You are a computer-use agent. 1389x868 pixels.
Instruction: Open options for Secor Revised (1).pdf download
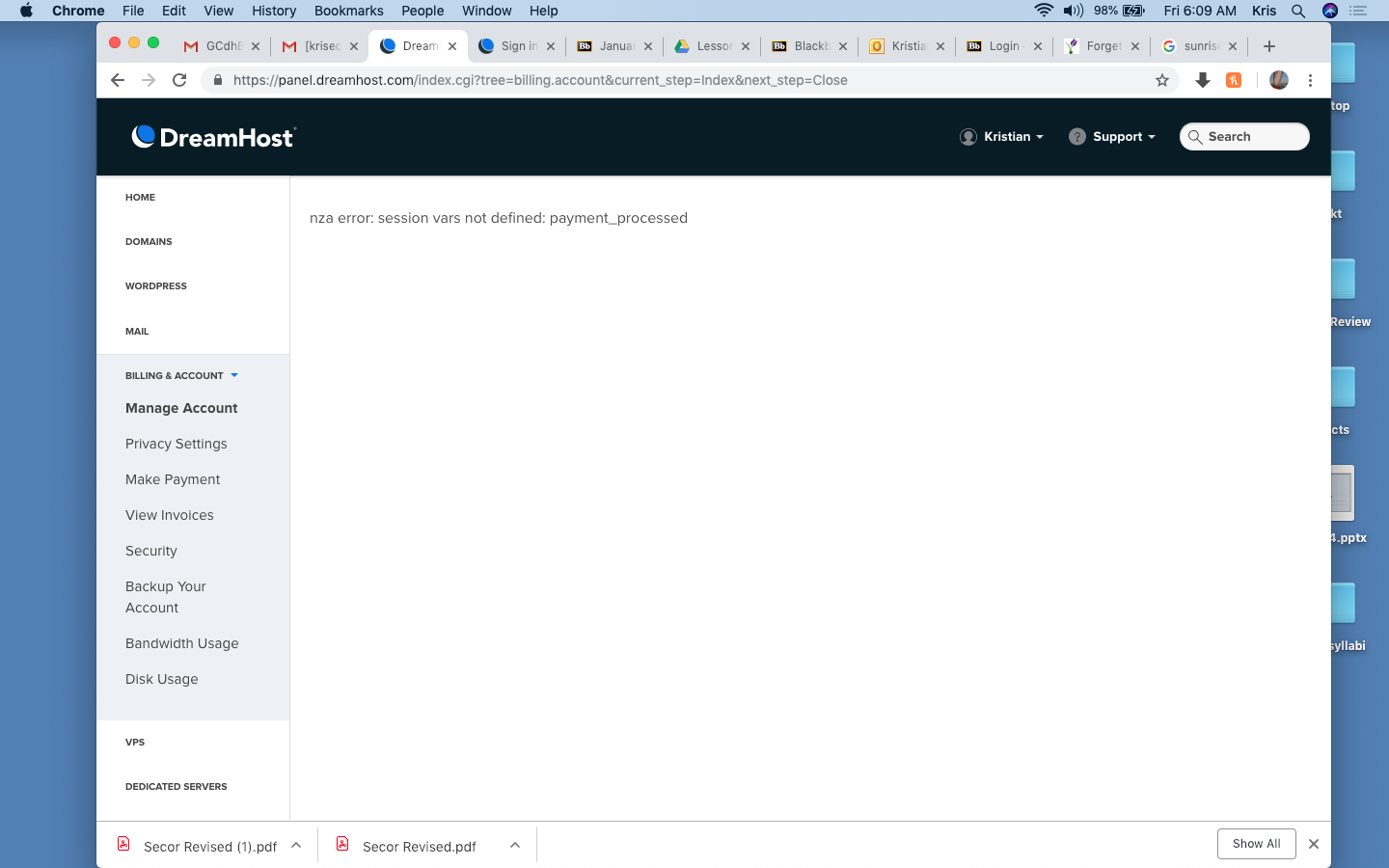[296, 845]
